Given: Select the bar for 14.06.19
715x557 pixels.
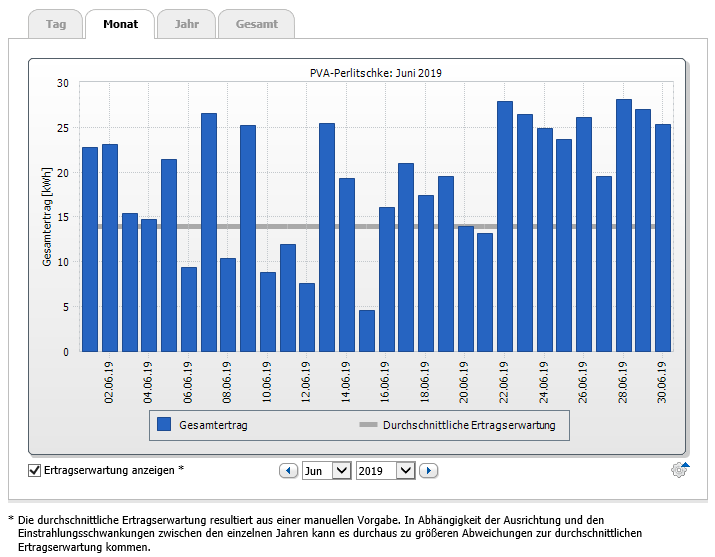Looking at the screenshot, I should click(x=347, y=265).
